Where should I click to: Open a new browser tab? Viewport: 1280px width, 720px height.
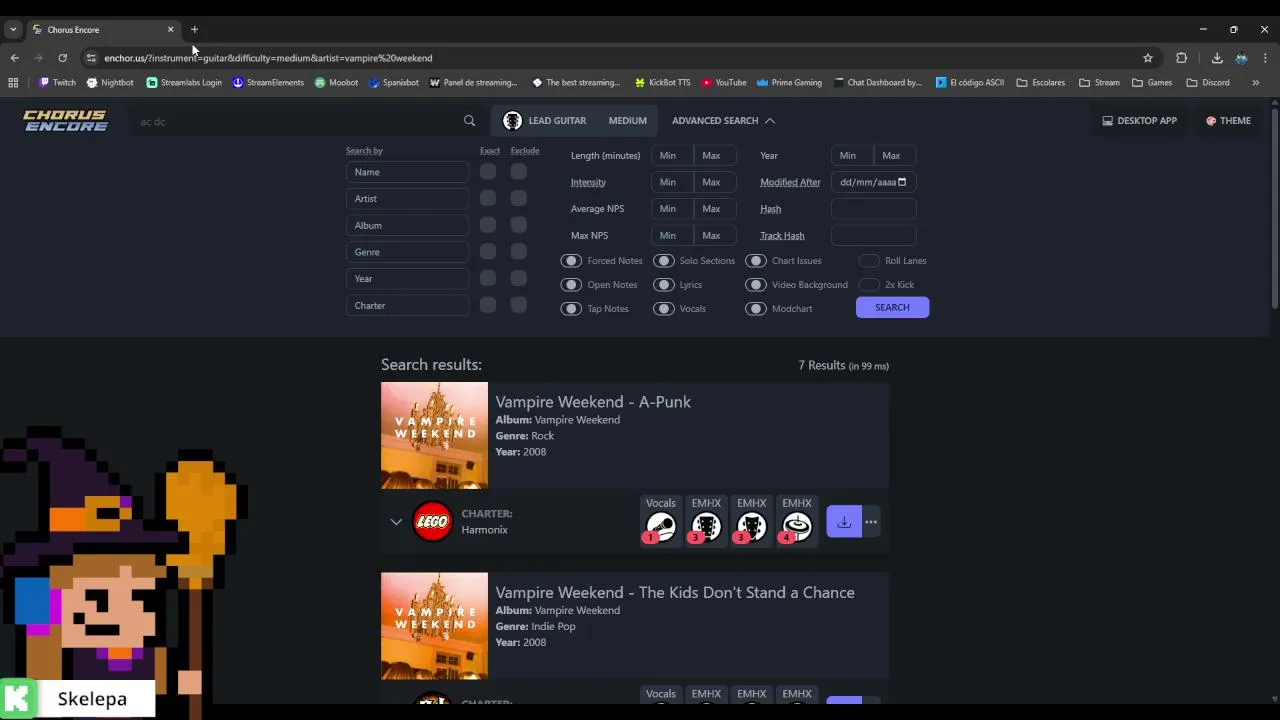[x=194, y=30]
